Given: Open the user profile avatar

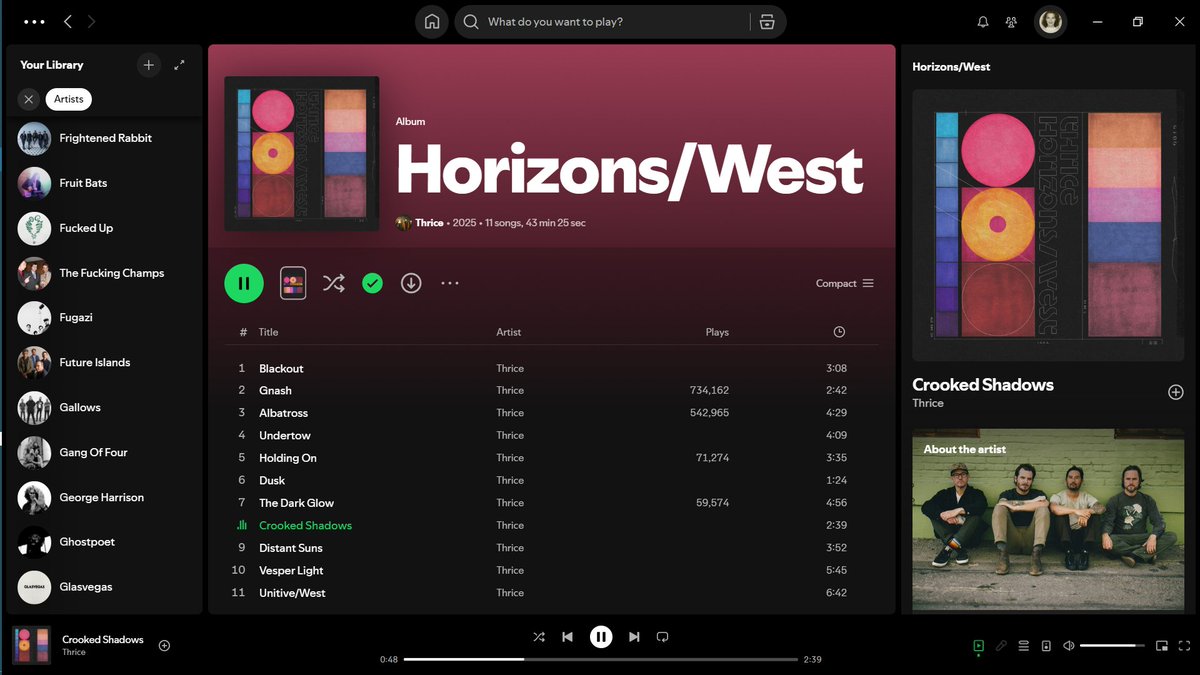Looking at the screenshot, I should [x=1050, y=22].
